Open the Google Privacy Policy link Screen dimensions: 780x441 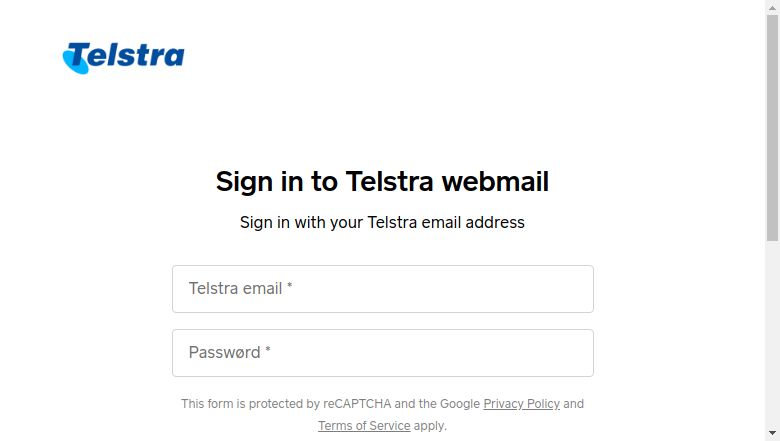[521, 404]
